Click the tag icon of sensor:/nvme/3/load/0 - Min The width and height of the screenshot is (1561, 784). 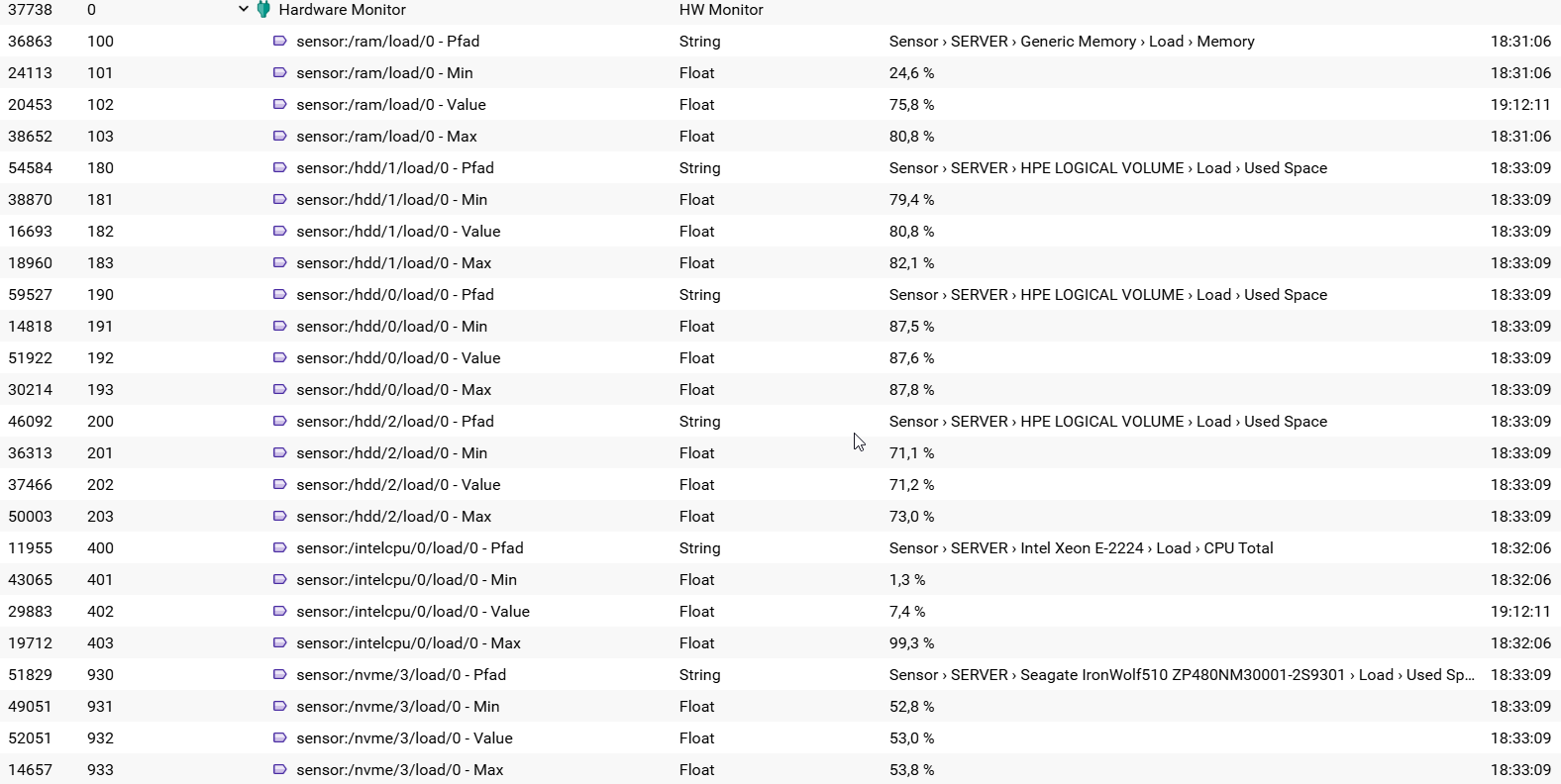click(280, 707)
